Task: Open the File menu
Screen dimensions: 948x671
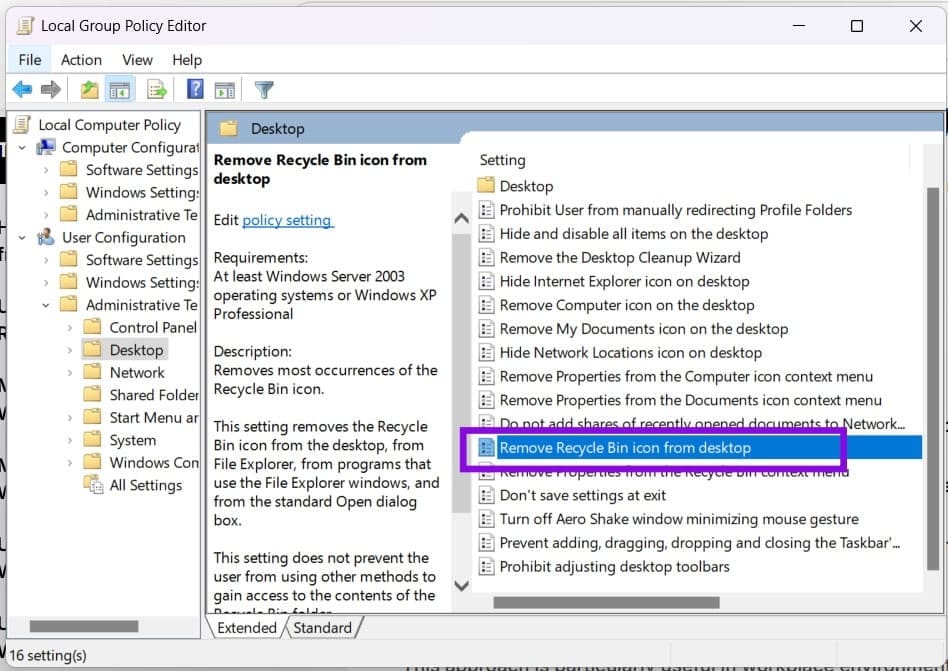Action: pyautogui.click(x=30, y=60)
